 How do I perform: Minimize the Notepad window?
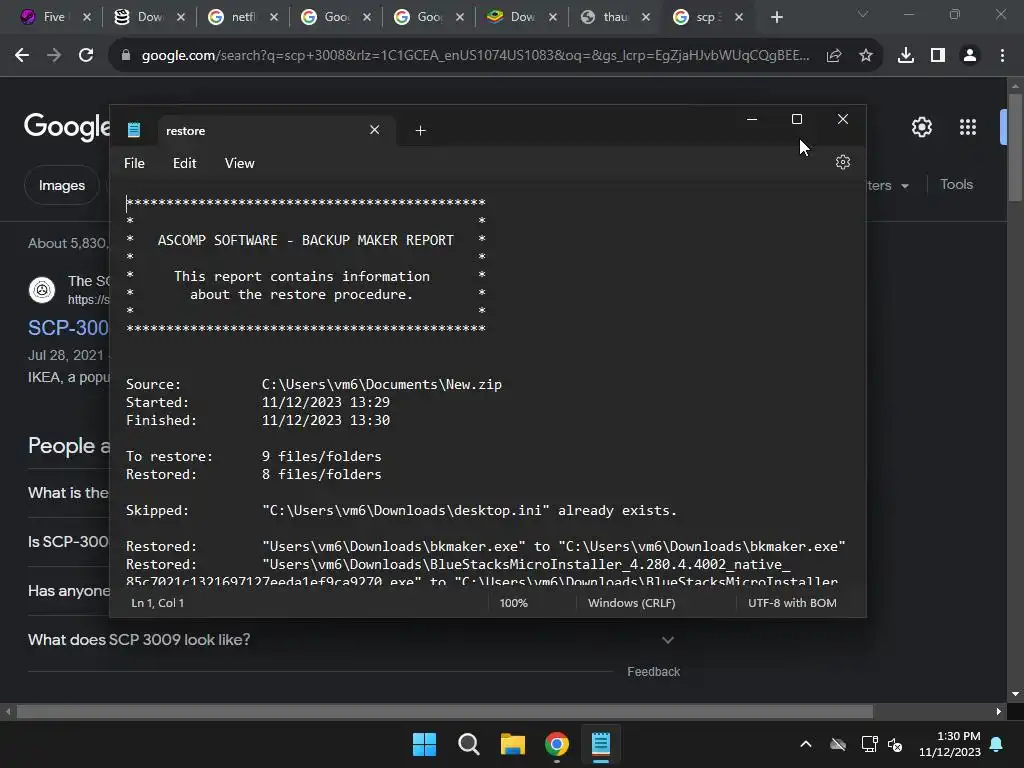pyautogui.click(x=752, y=119)
